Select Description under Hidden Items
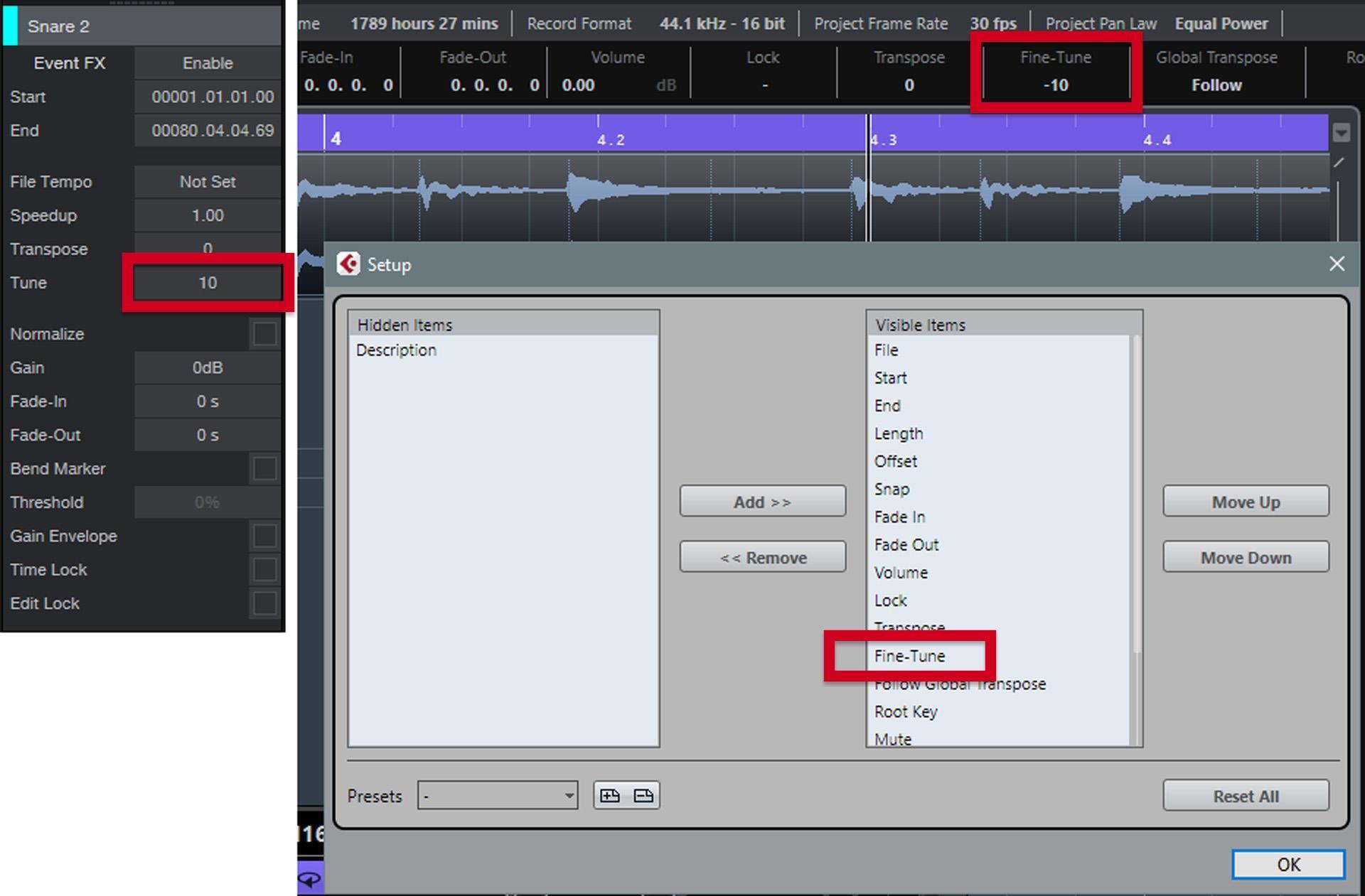 pyautogui.click(x=396, y=350)
